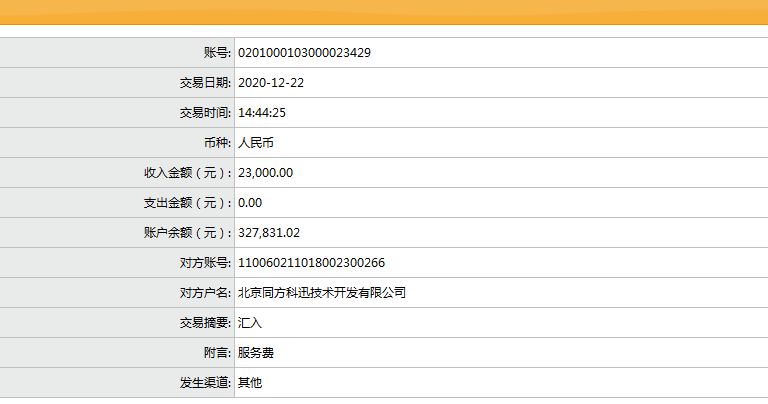Click the 对方户名 field label
Screen dimensions: 768x404
pos(205,293)
